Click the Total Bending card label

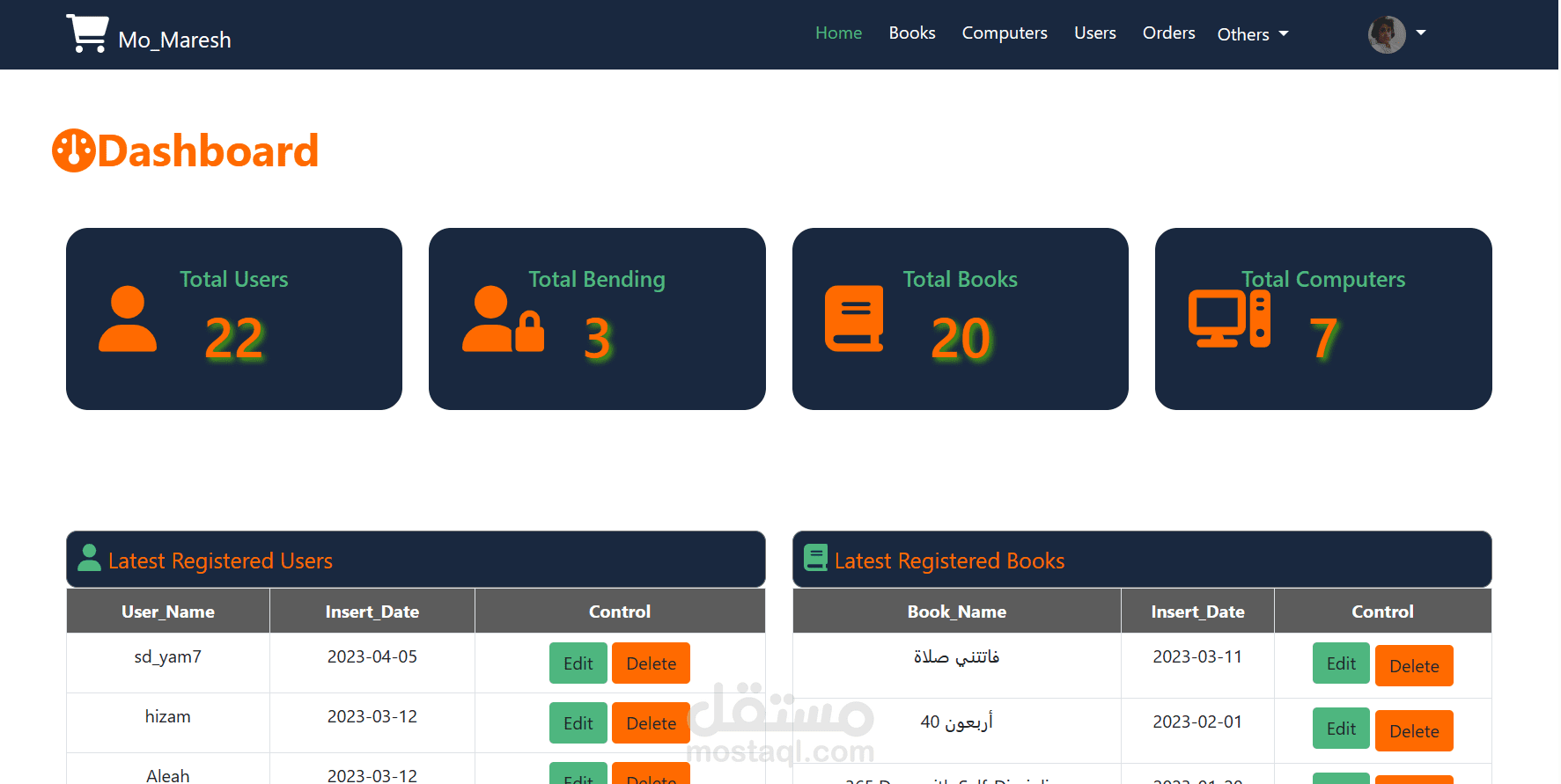597,280
